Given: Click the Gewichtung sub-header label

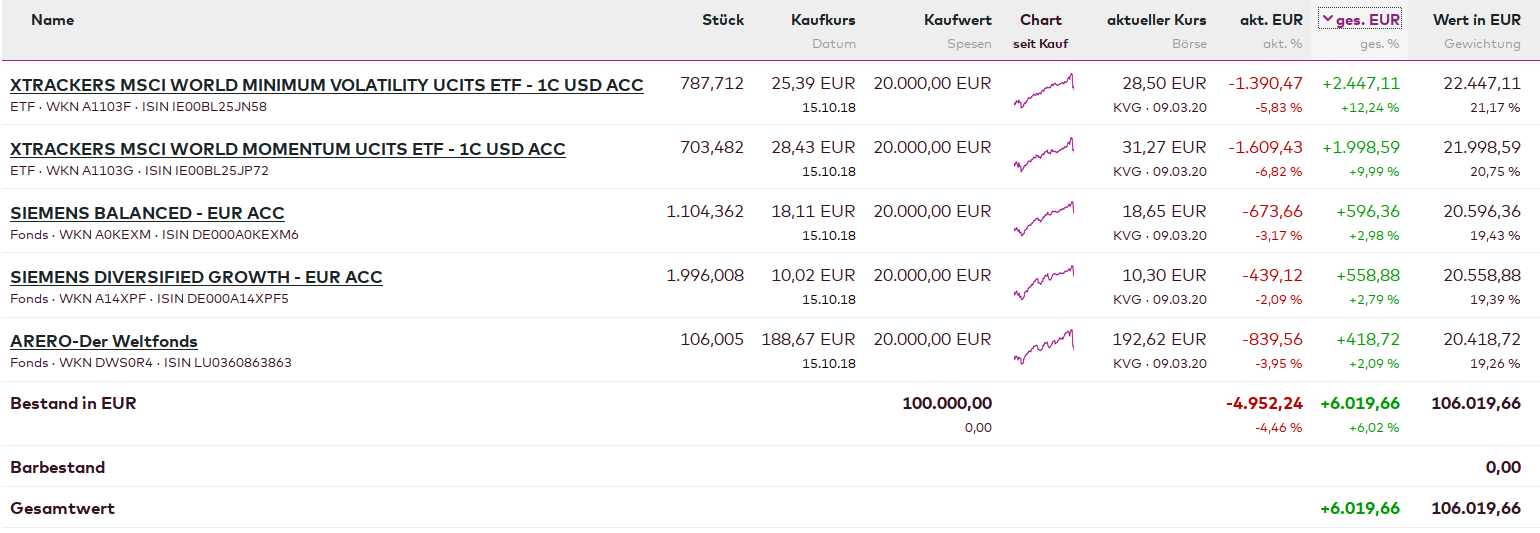Looking at the screenshot, I should (x=1482, y=44).
